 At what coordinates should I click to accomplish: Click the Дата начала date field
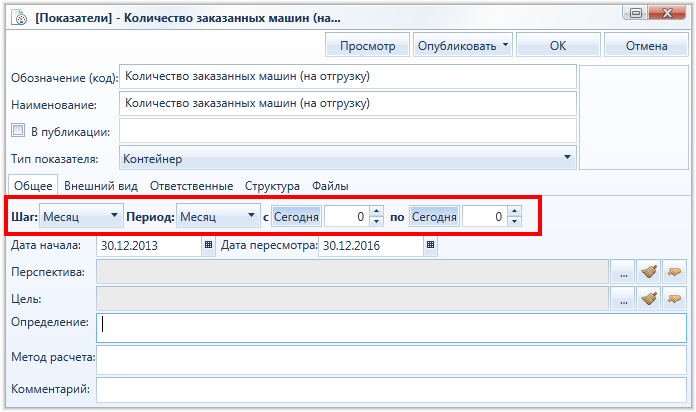[x=149, y=246]
